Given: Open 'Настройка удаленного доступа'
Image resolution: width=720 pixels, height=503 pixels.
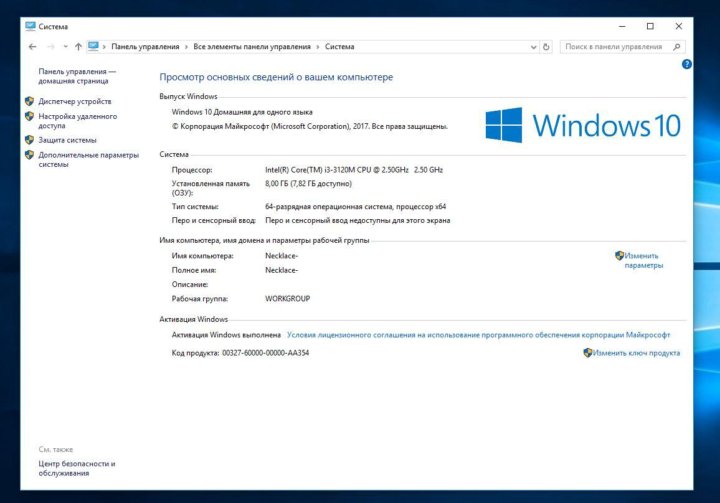Looking at the screenshot, I should (78, 121).
